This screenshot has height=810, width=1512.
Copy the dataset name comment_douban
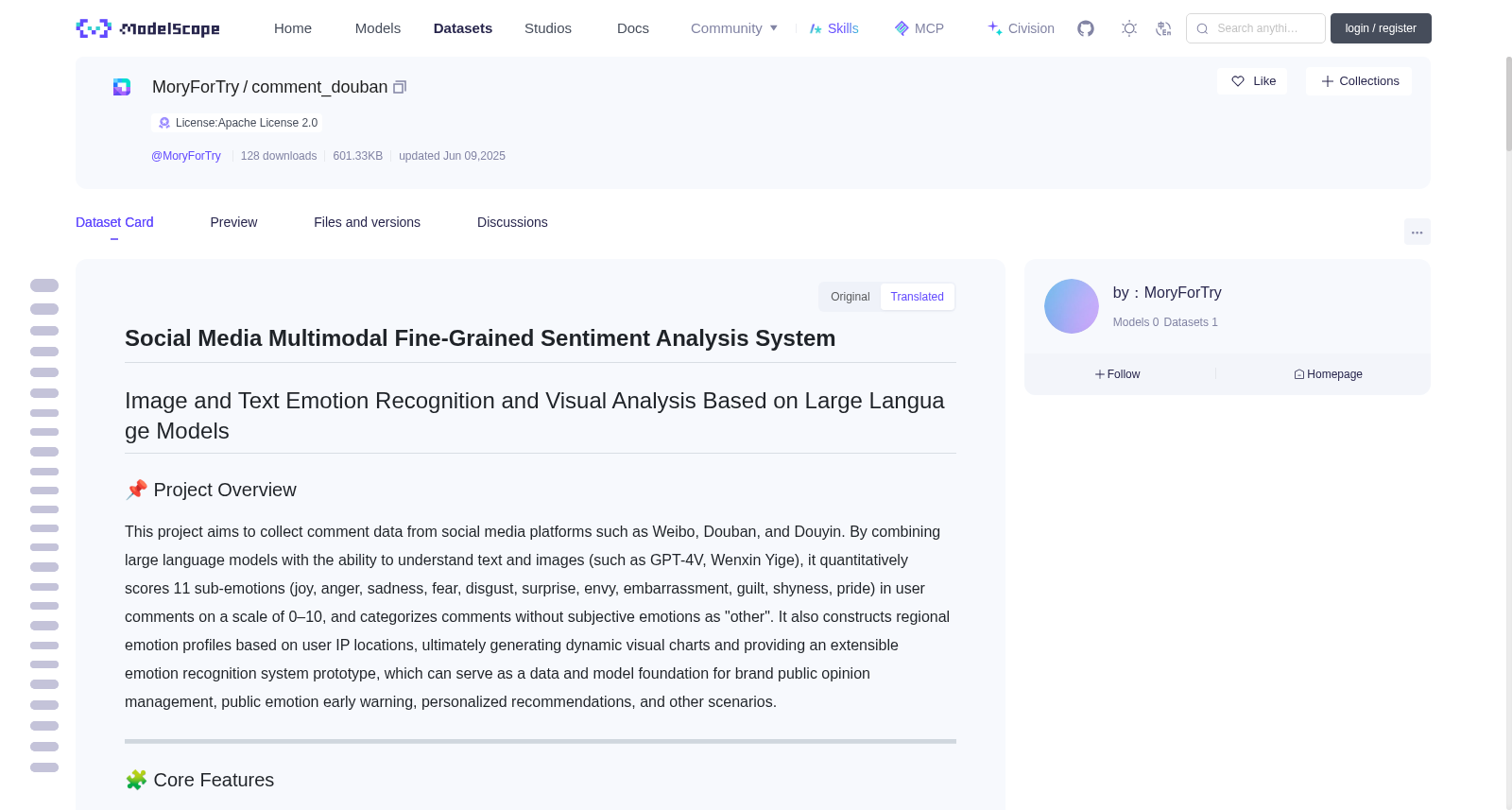pyautogui.click(x=400, y=87)
